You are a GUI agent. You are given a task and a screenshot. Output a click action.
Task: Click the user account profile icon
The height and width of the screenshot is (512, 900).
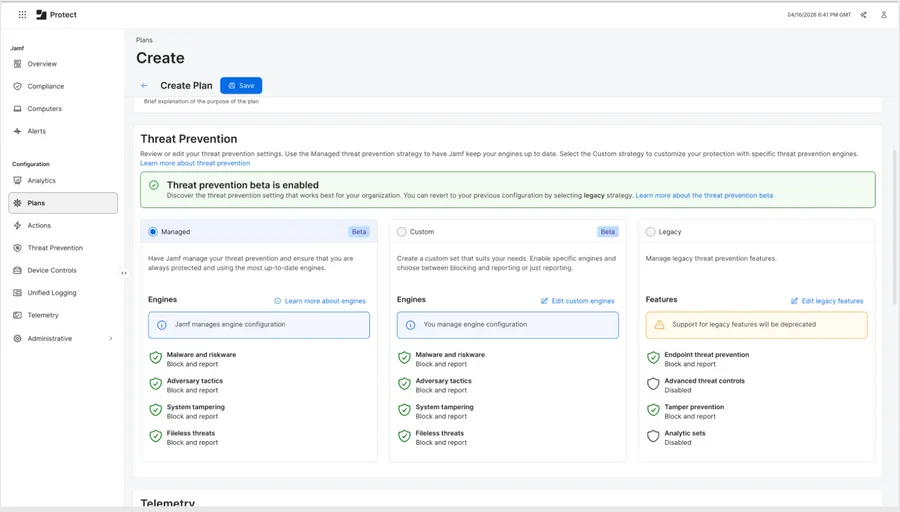pos(883,15)
